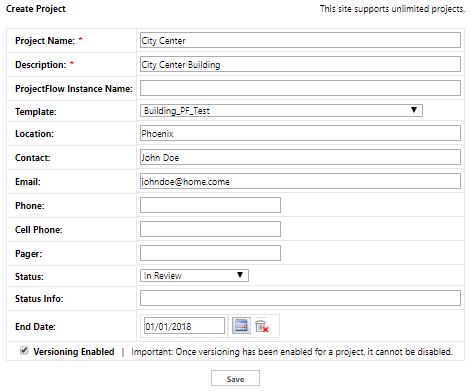The height and width of the screenshot is (391, 471).
Task: Click the End Date field showing 01/01/2018
Action: point(184,326)
